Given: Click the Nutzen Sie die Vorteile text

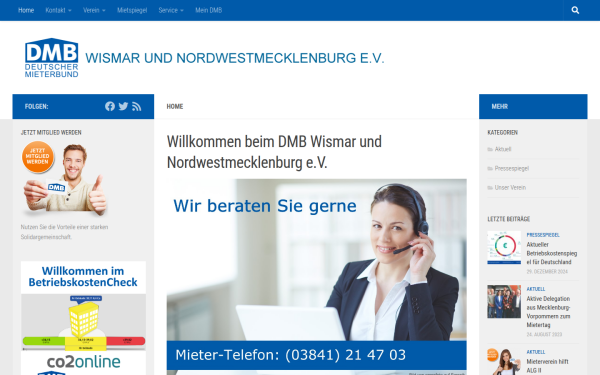Looking at the screenshot, I should coord(64,232).
